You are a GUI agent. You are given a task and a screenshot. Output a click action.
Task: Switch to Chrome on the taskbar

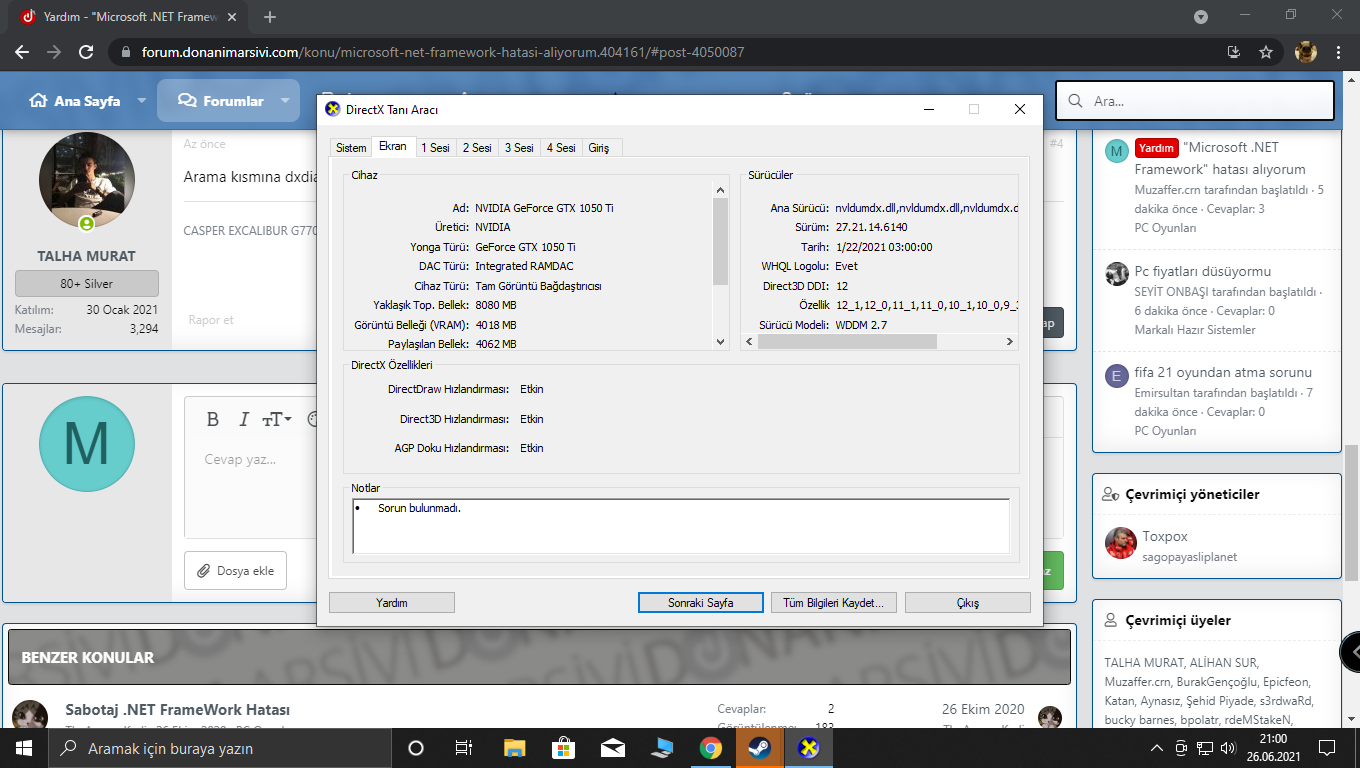pyautogui.click(x=711, y=748)
